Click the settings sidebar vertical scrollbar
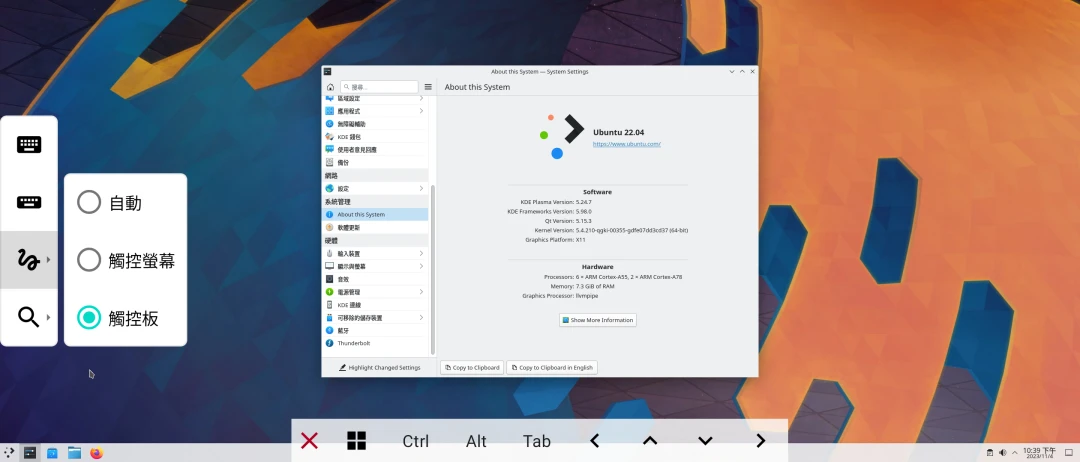Viewport: 1080px width, 462px height. click(432, 270)
